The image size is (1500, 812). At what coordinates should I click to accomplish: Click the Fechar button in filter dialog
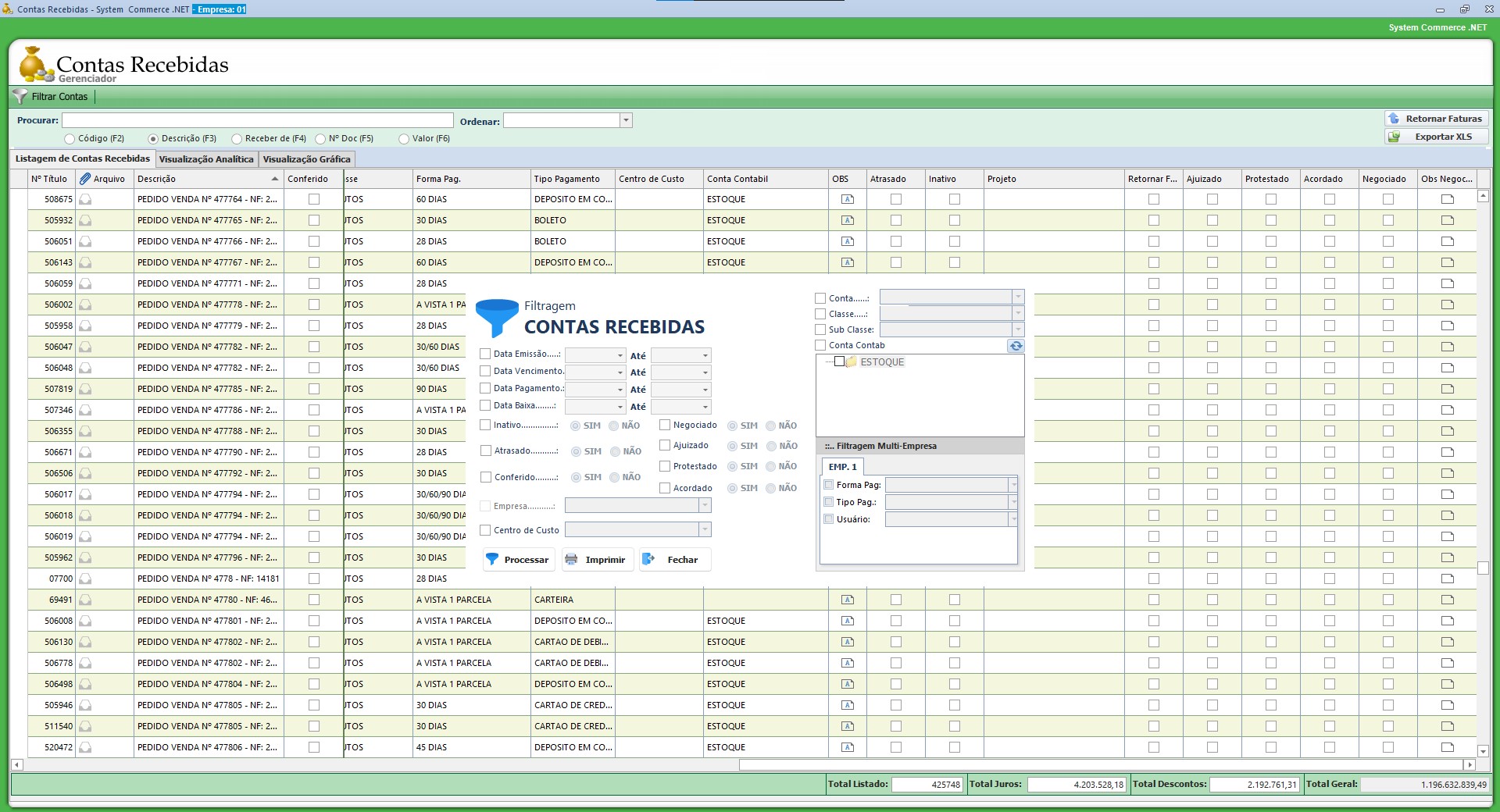(674, 560)
